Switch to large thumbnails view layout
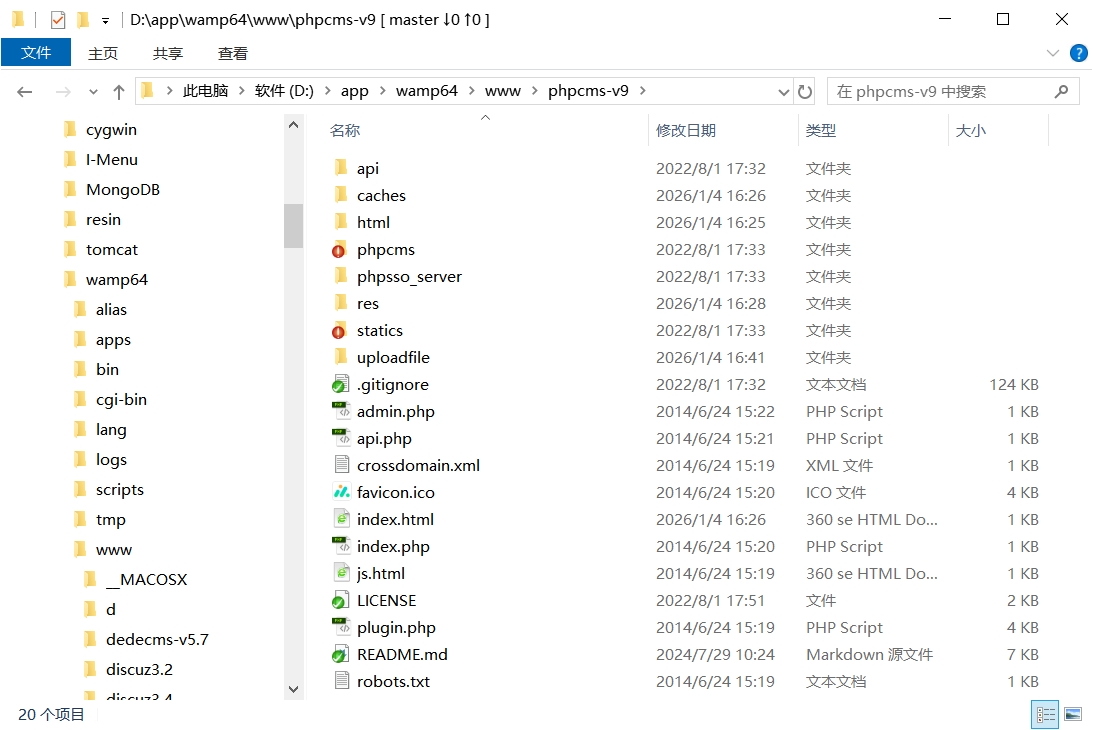The width and height of the screenshot is (1093, 730). (1073, 714)
